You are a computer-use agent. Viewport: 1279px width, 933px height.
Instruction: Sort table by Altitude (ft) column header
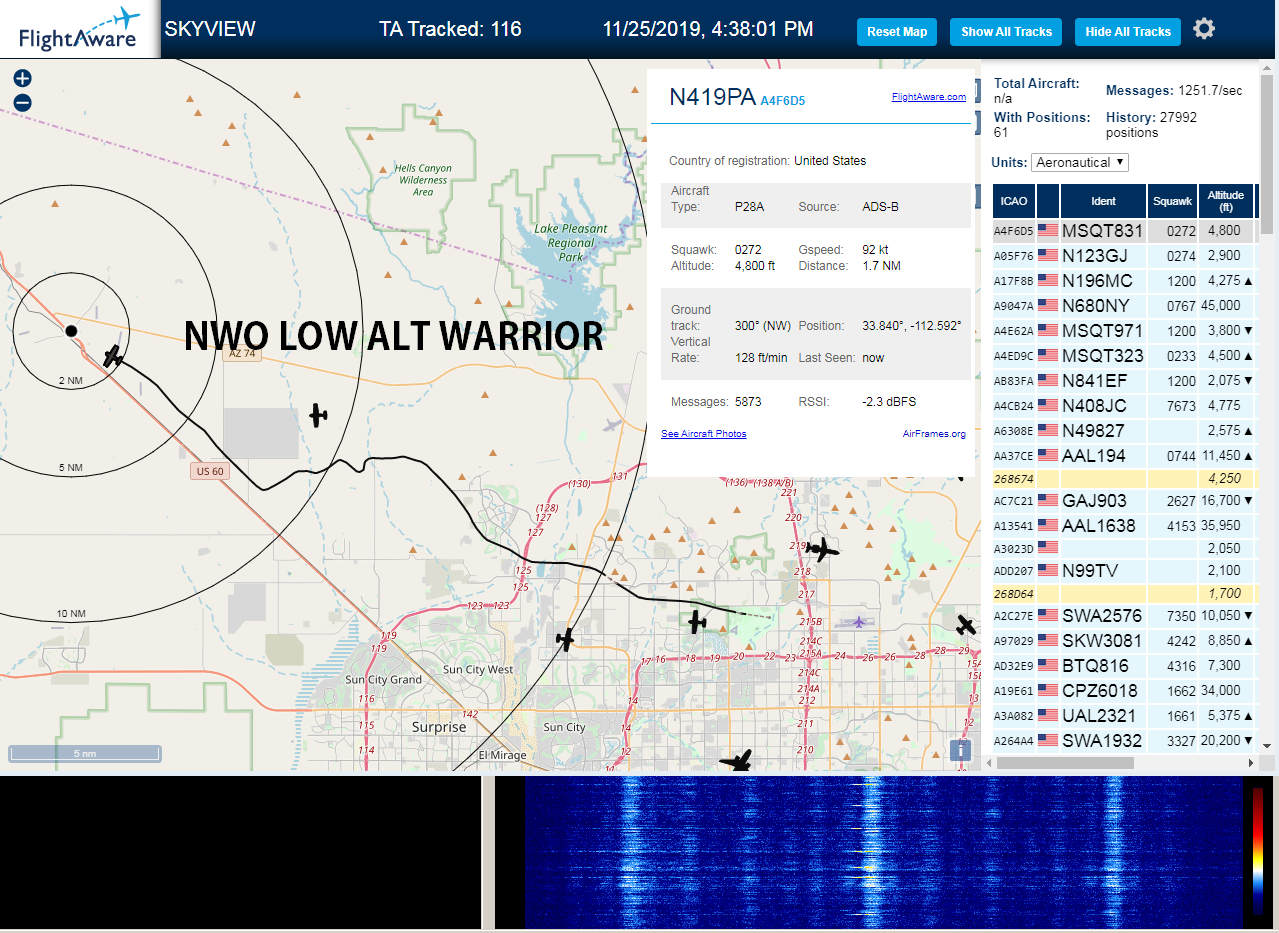coord(1225,201)
